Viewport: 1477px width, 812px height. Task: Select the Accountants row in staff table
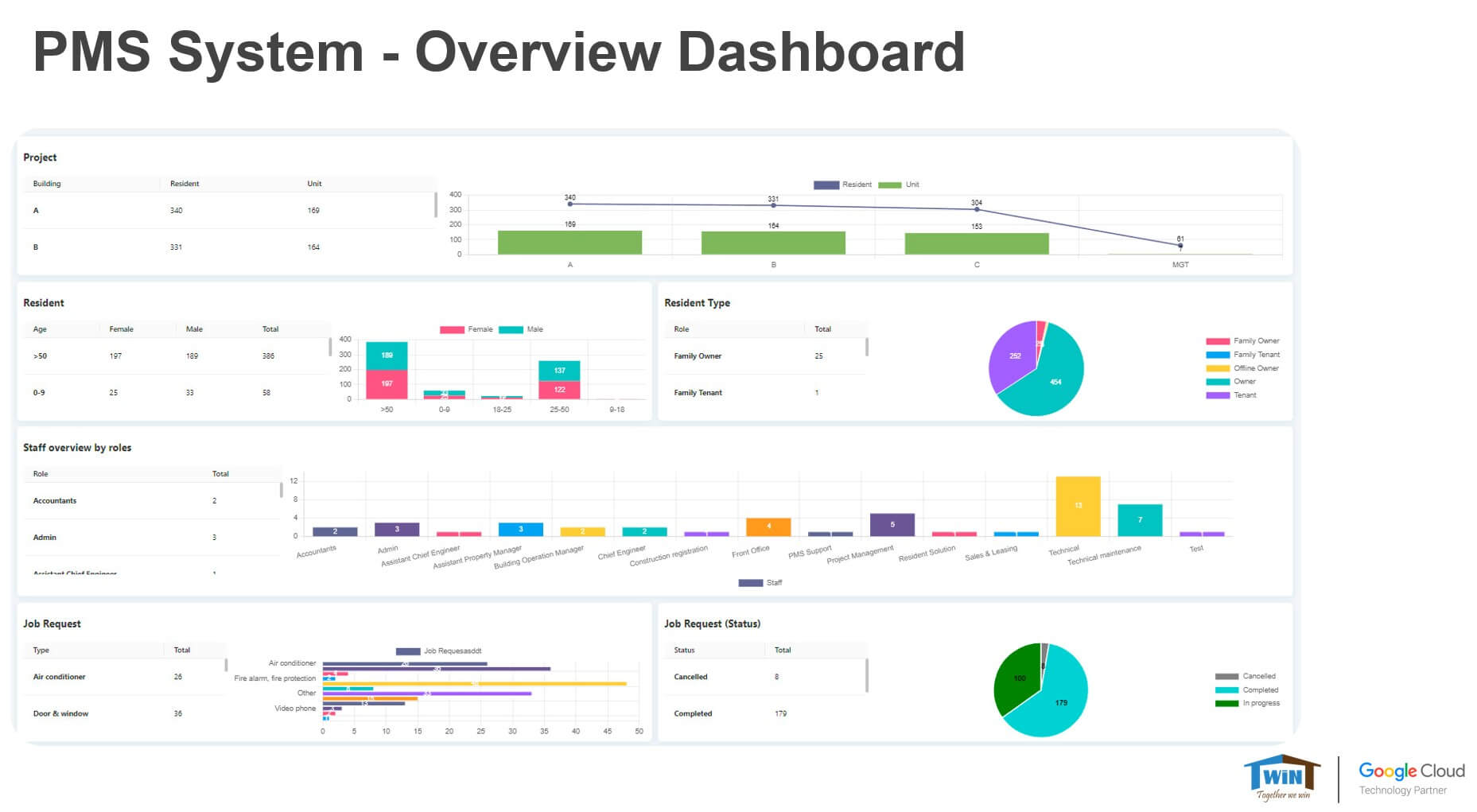[x=55, y=501]
